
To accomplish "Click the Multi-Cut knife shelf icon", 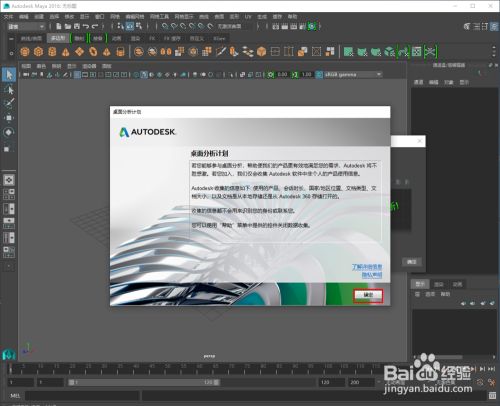I will (x=220, y=52).
